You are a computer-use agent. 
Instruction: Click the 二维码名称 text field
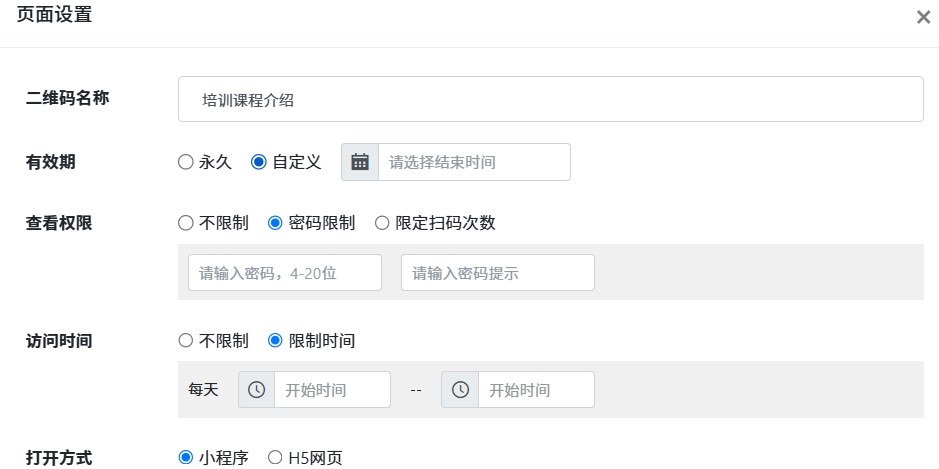pos(550,99)
